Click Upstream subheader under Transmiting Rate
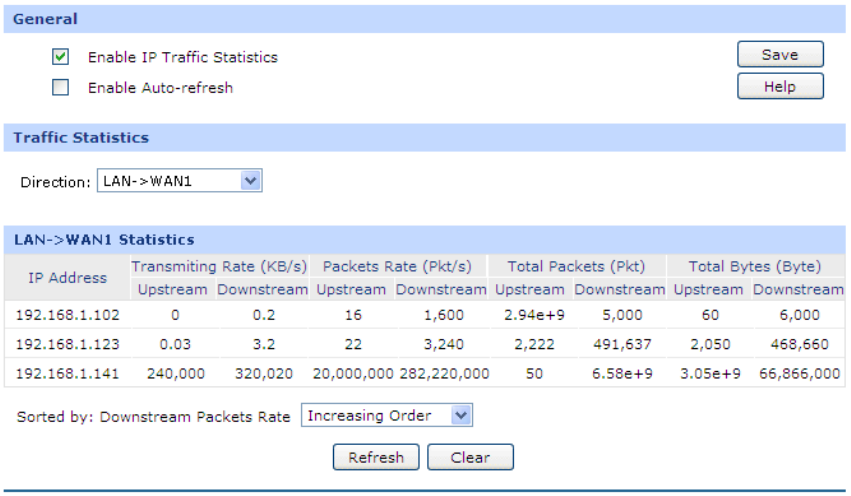Viewport: 851px width, 496px height. pyautogui.click(x=172, y=289)
